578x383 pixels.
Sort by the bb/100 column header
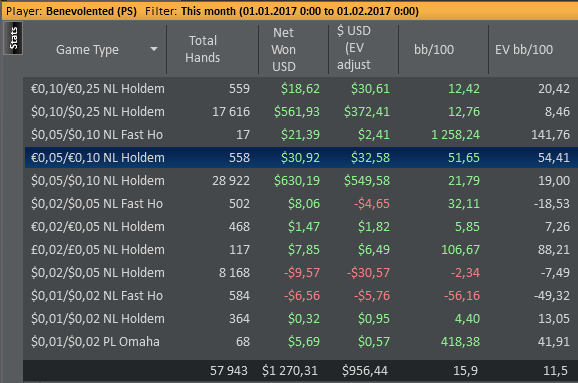[x=434, y=49]
